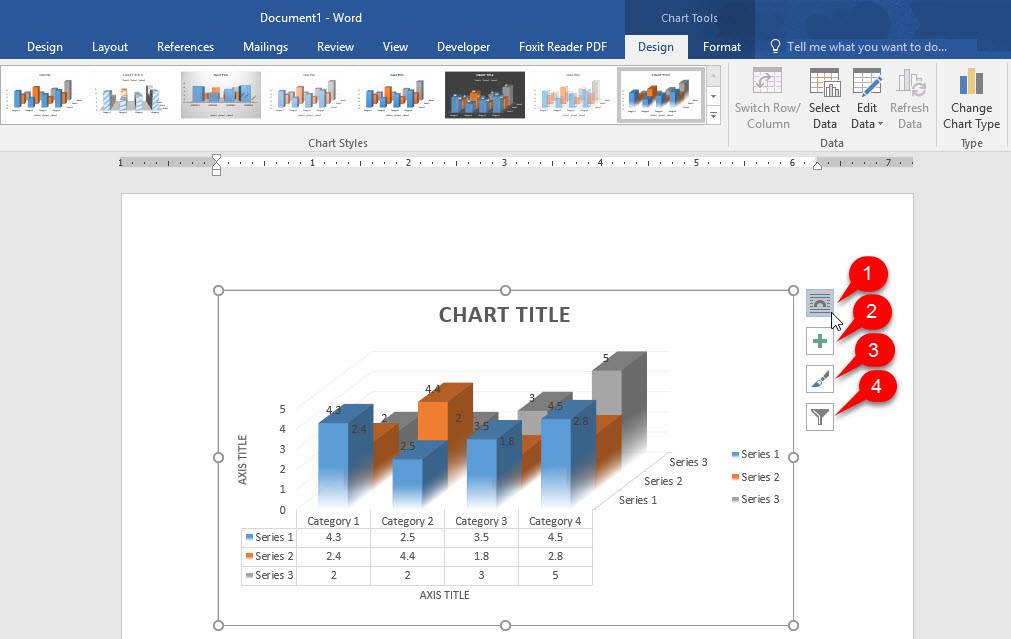Click the vertical Axis Title label
The image size is (1011, 639).
point(243,460)
